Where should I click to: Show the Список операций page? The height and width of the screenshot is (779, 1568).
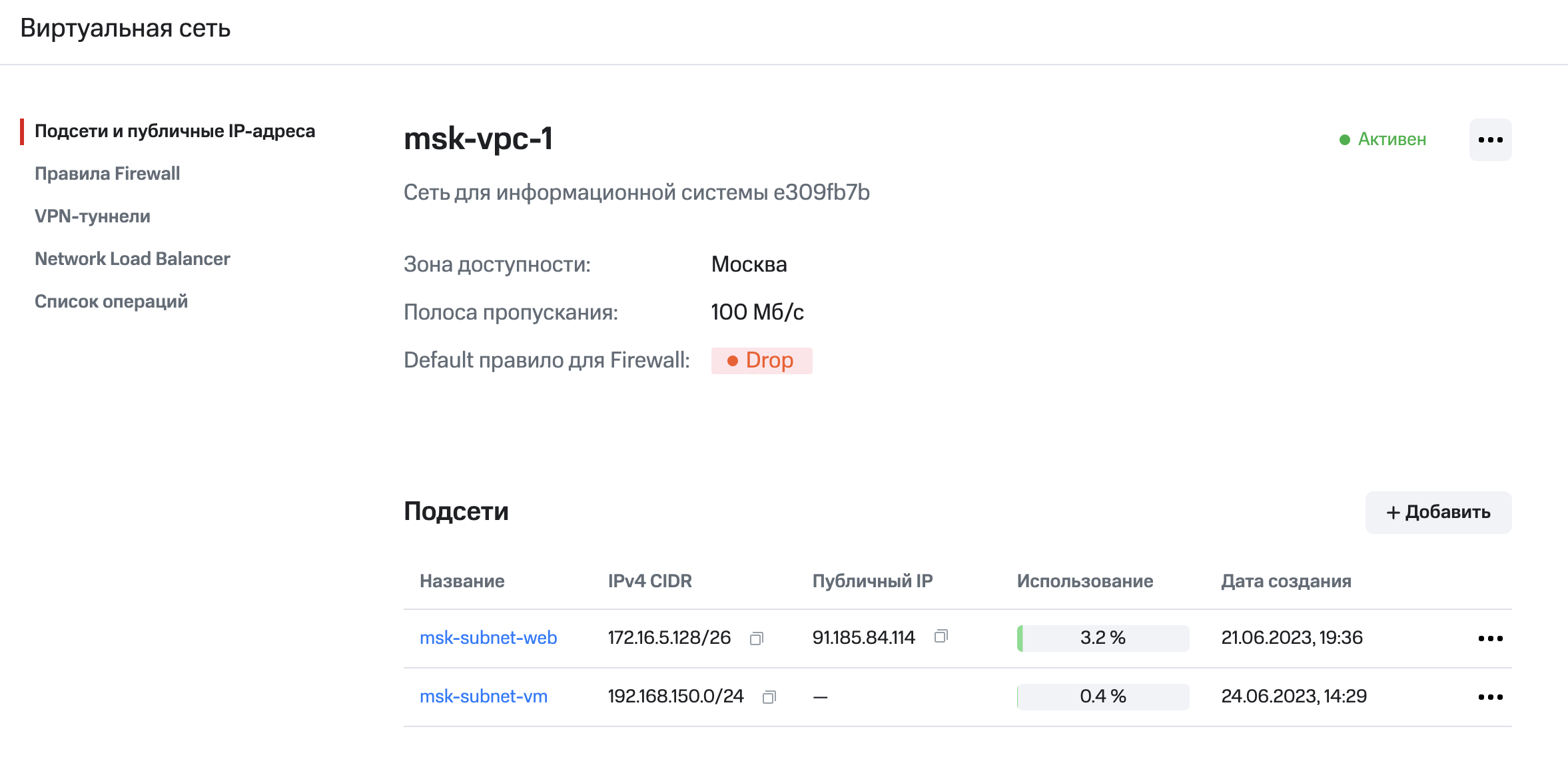tap(111, 302)
